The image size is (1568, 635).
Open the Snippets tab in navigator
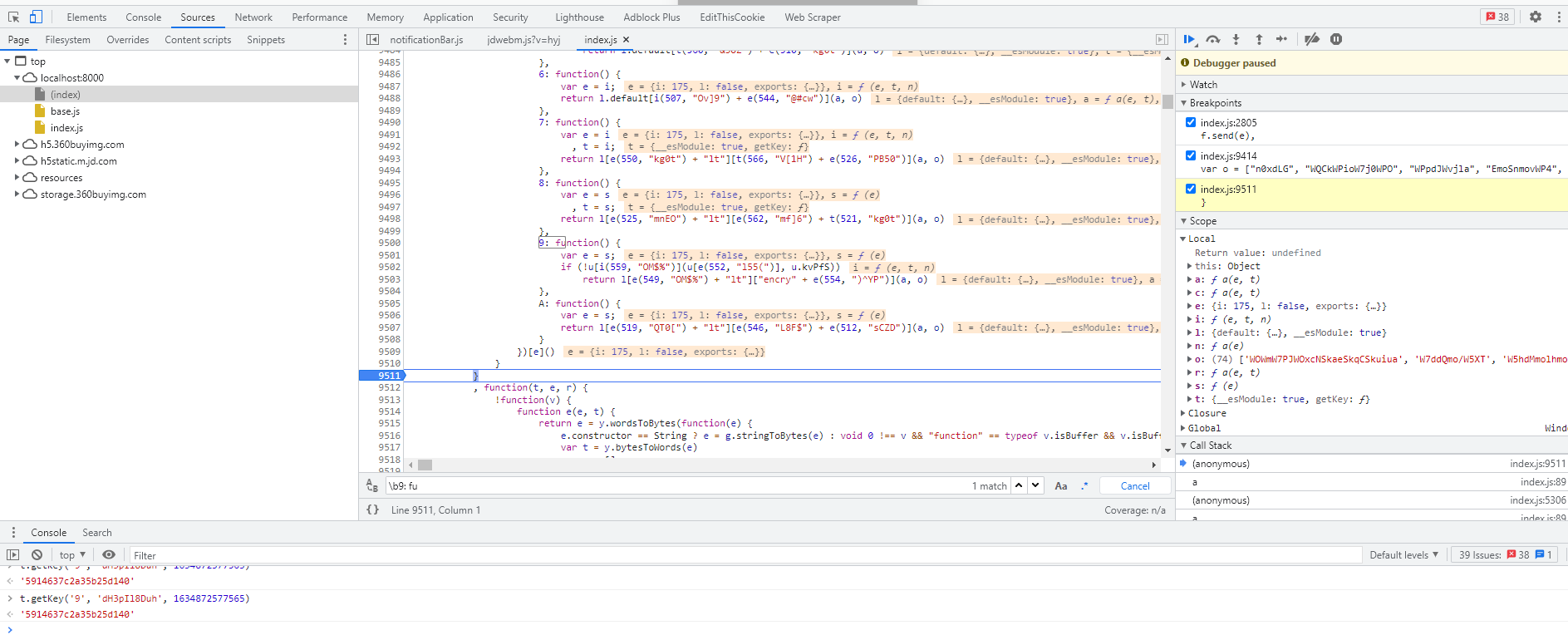click(265, 39)
